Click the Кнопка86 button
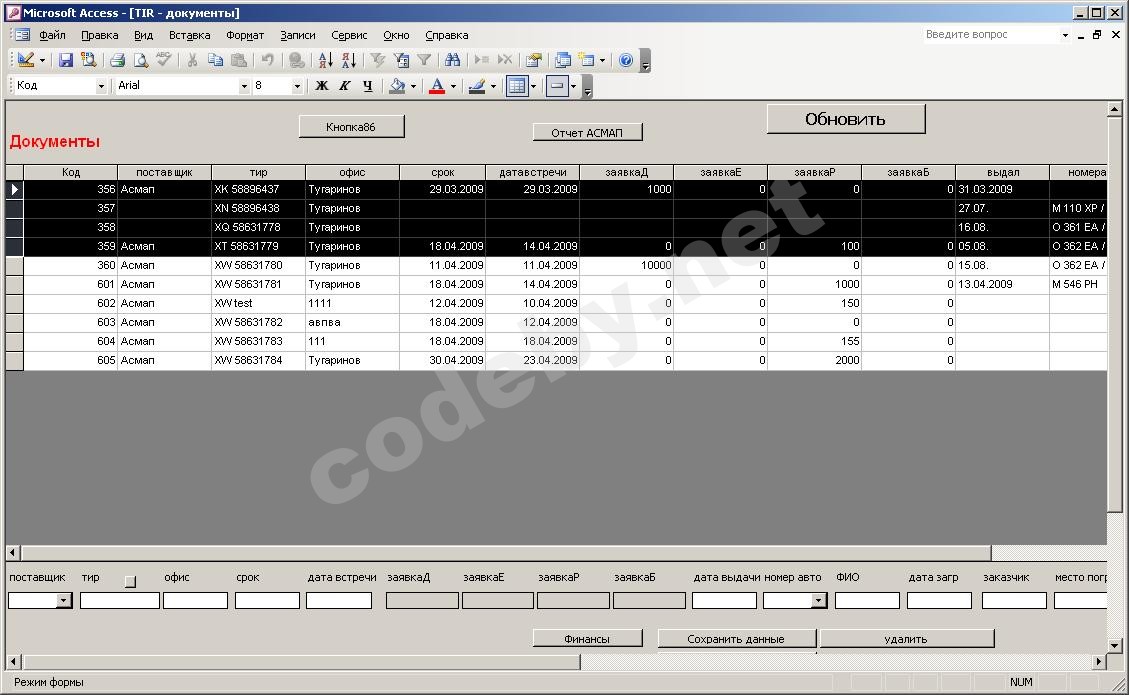Screen dimensions: 1129x695 351,127
